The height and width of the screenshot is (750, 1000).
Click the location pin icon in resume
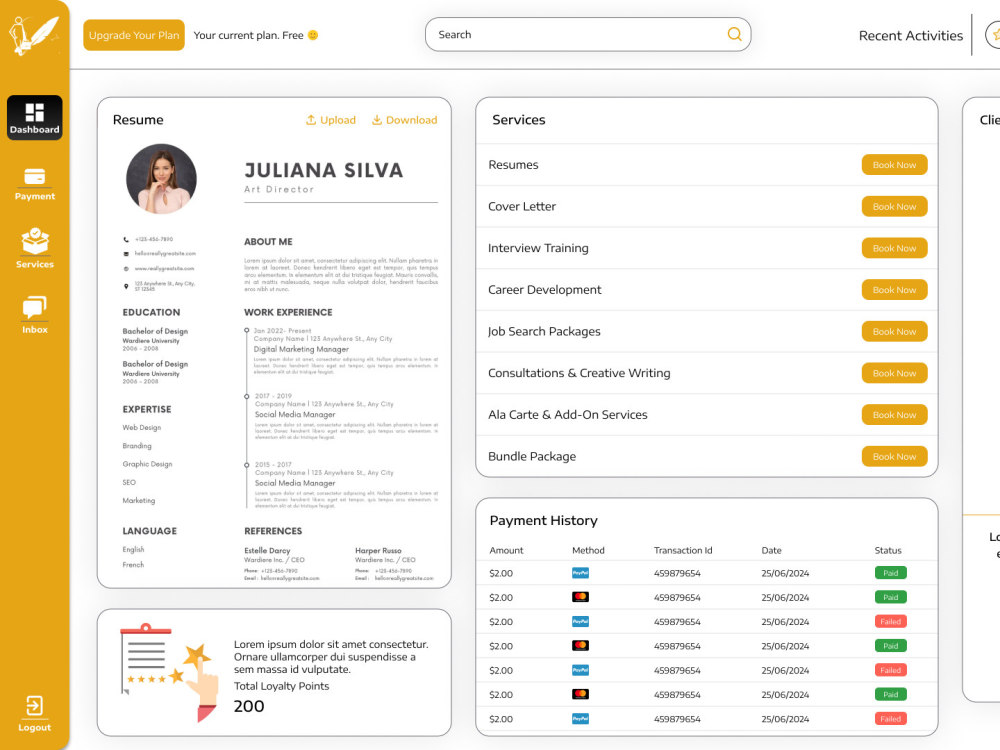(x=126, y=286)
